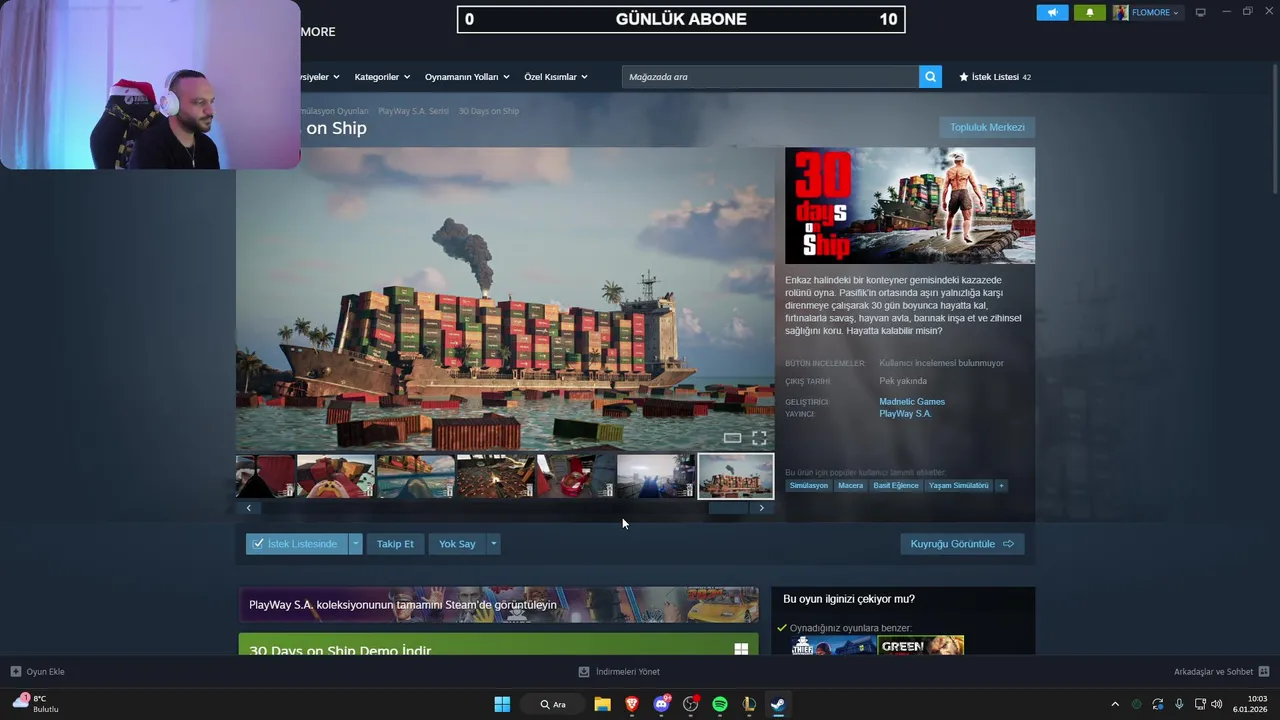
Task: Toggle theater mode icon on screenshot viewer
Action: (732, 438)
